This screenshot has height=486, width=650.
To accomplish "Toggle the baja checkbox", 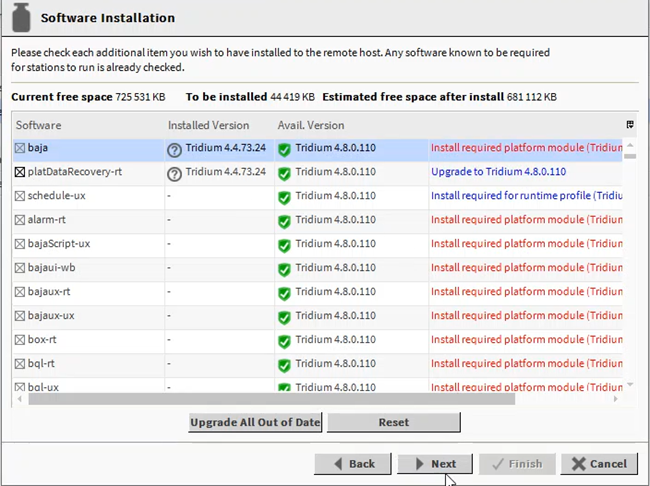I will [x=20, y=148].
